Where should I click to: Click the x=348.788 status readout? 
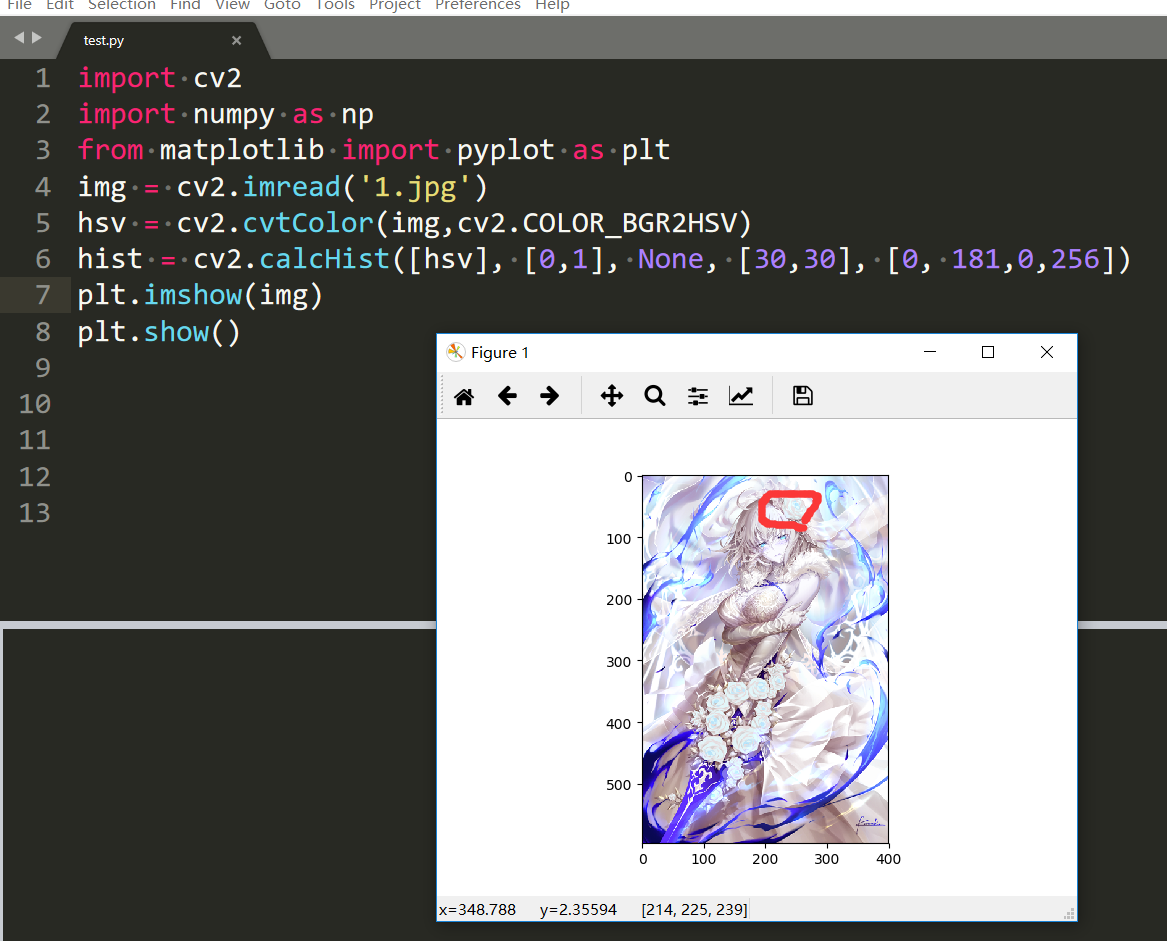477,910
